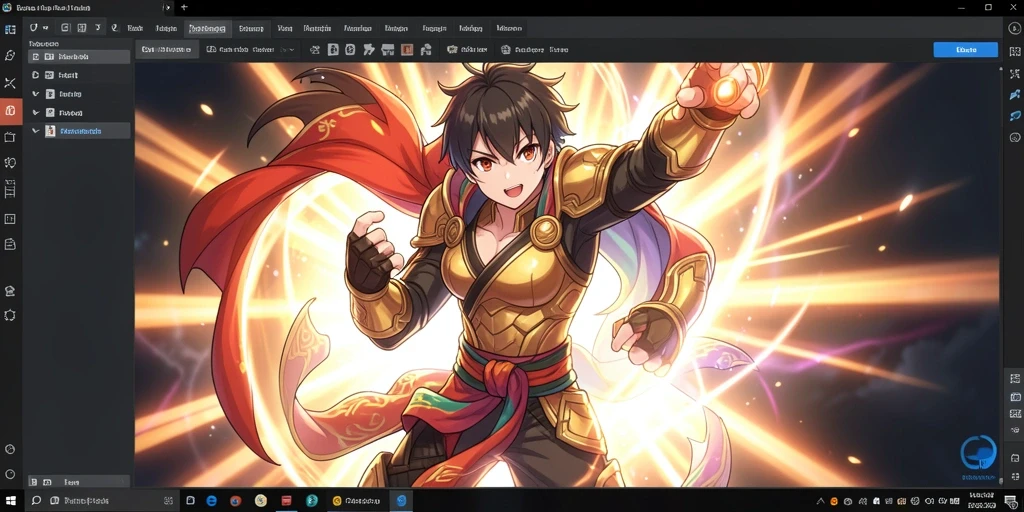Click the orange highlighted icon in the left sidebar

click(x=10, y=110)
